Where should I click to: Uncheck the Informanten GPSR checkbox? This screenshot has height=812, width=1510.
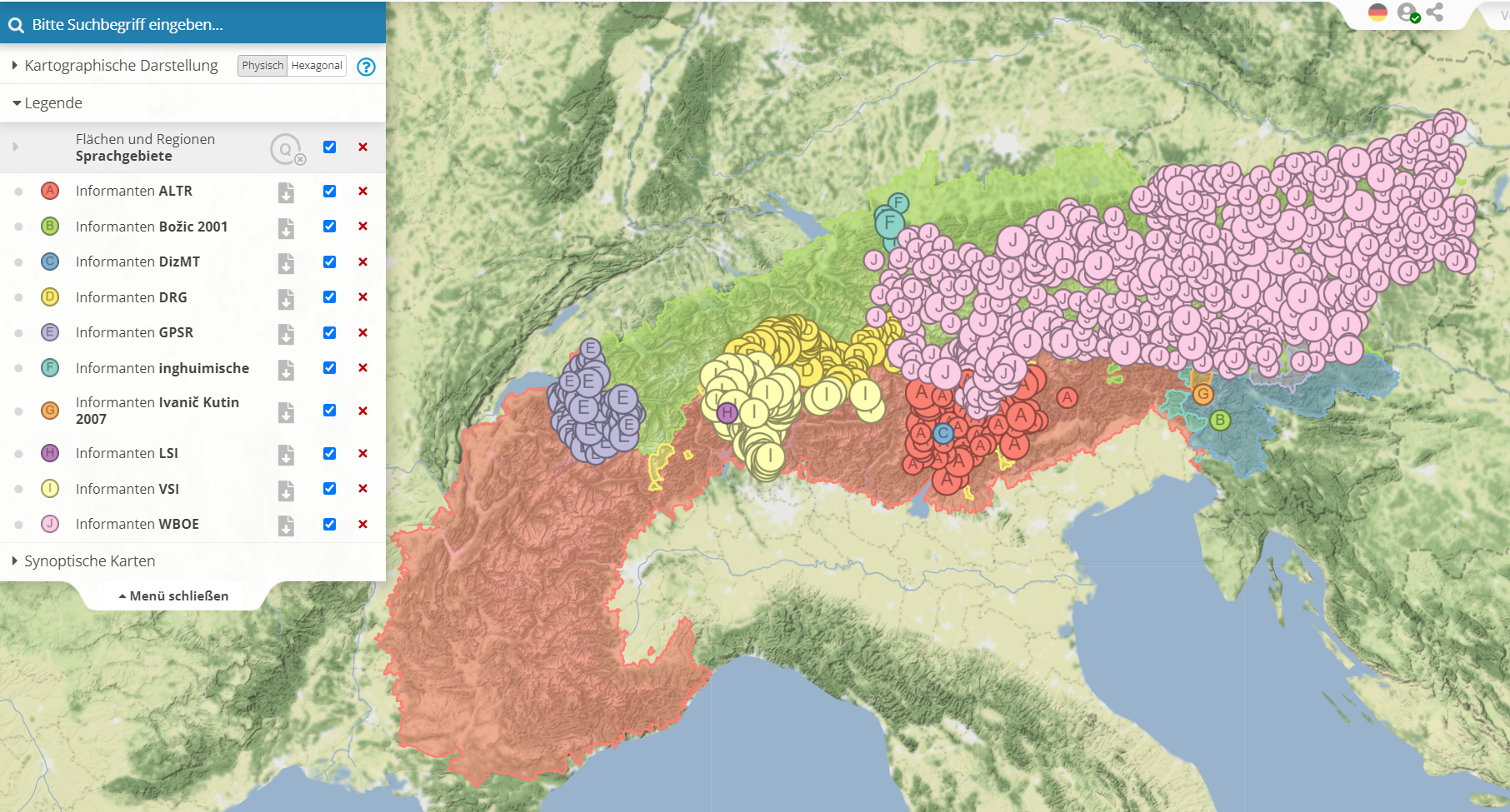(x=330, y=332)
